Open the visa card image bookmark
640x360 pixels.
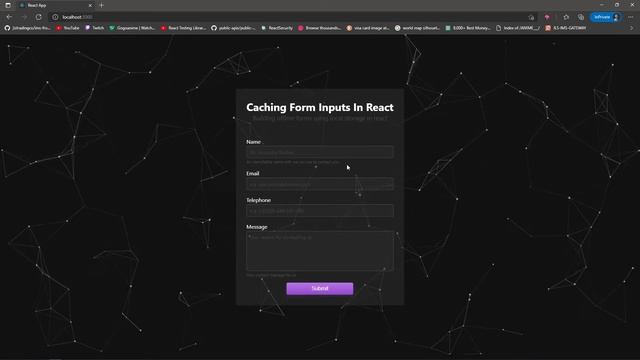pyautogui.click(x=368, y=28)
